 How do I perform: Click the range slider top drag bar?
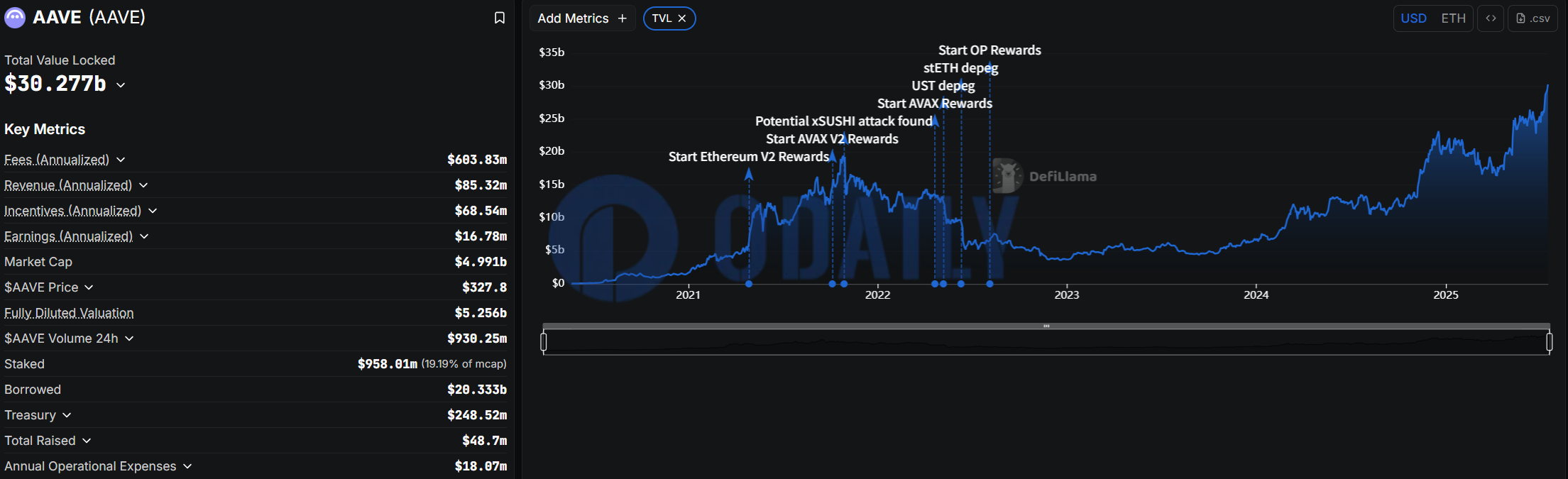(x=1046, y=326)
